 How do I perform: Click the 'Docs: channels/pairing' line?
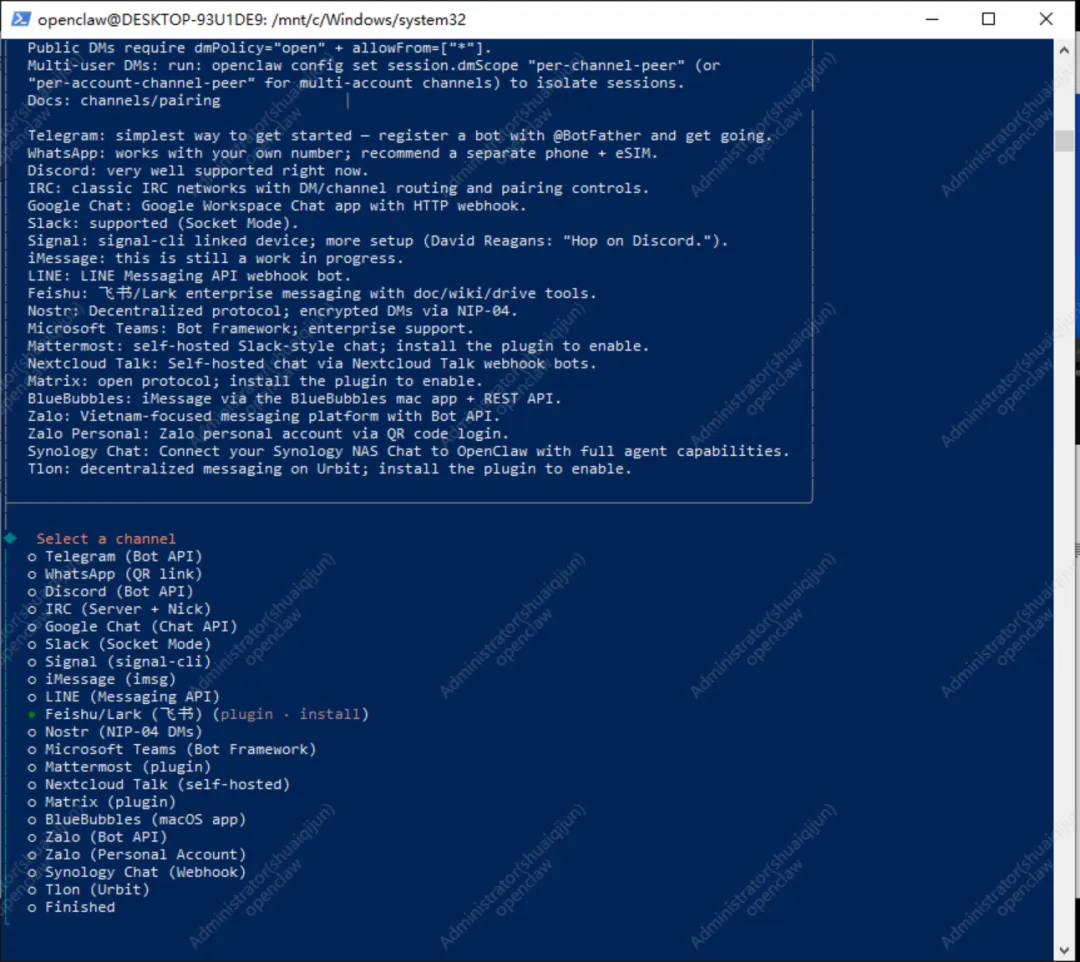pyautogui.click(x=124, y=101)
